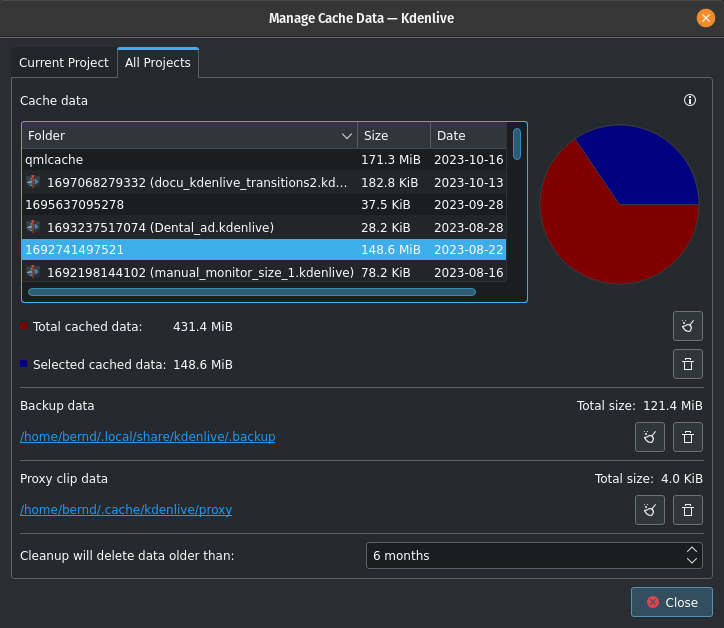Select the All Projects tab
The image size is (724, 628).
(158, 63)
